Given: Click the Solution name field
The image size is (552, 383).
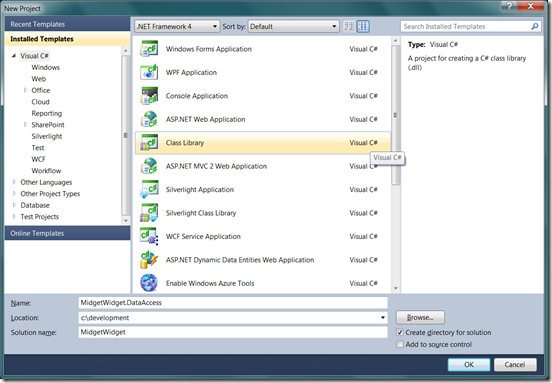Looking at the screenshot, I should (233, 332).
